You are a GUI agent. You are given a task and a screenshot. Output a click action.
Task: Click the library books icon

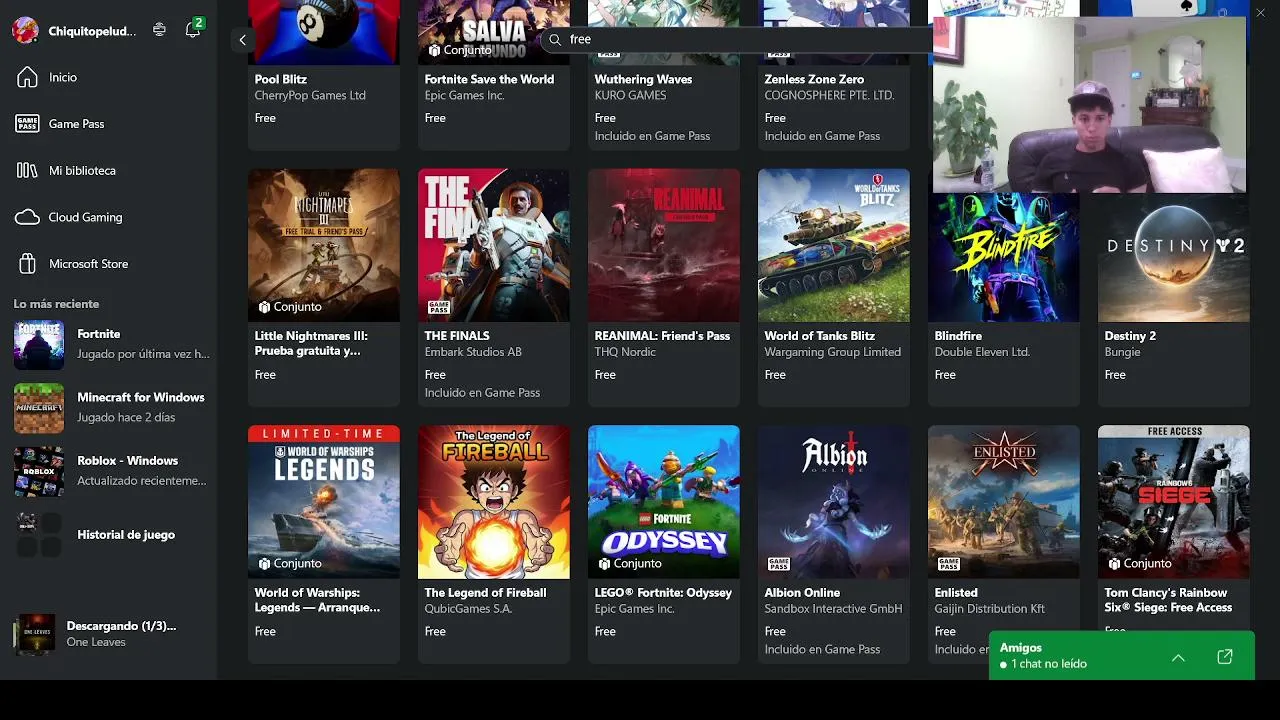coord(27,171)
